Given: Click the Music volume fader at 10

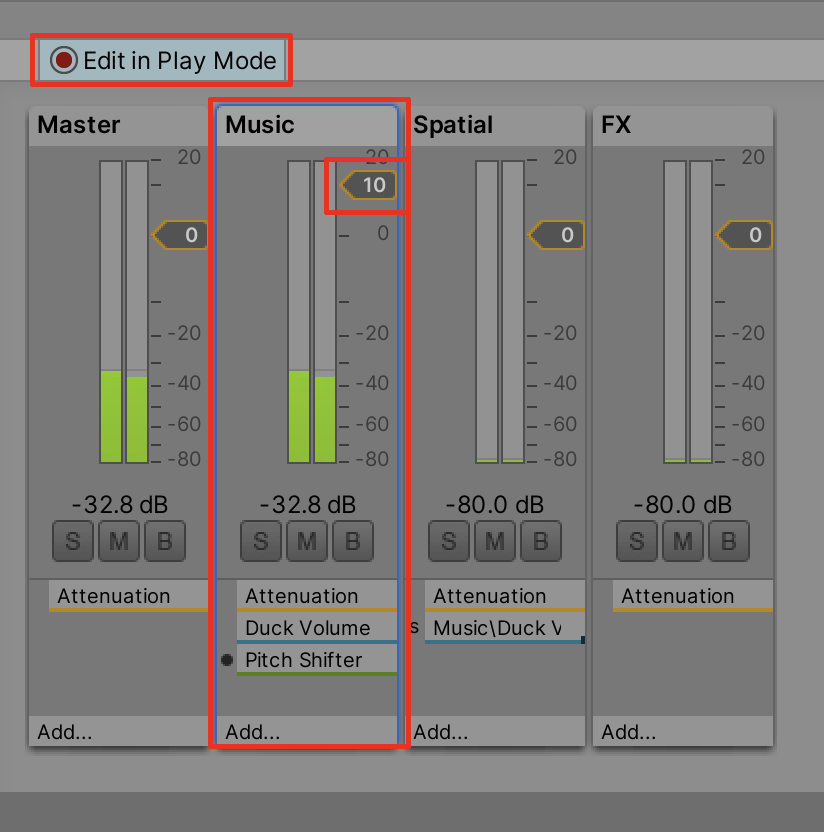Looking at the screenshot, I should [368, 185].
